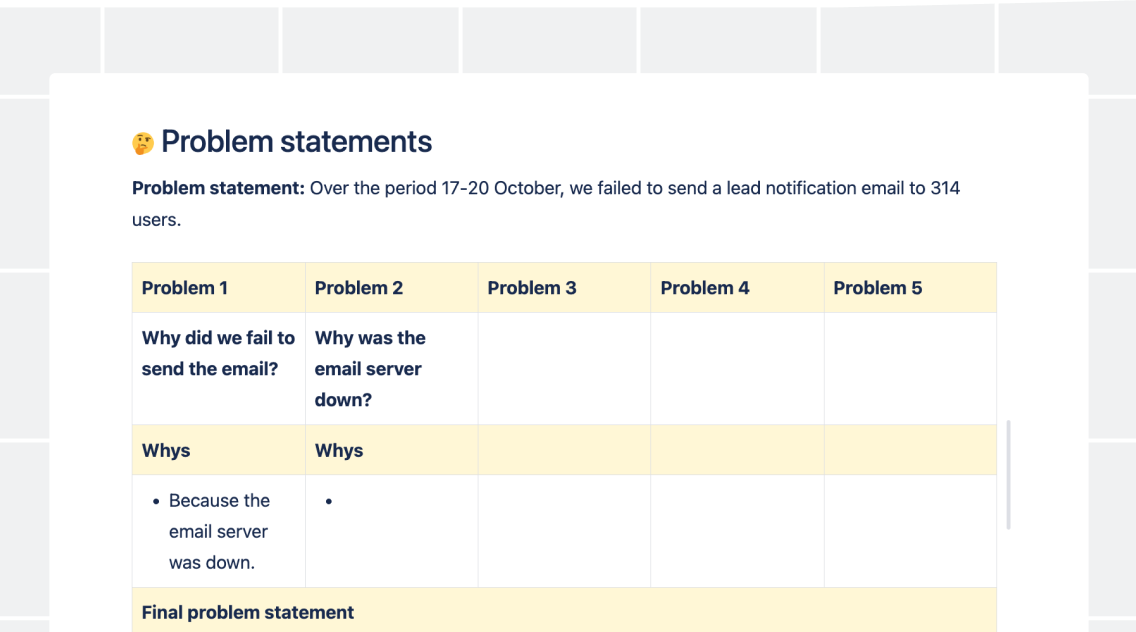1136x632 pixels.
Task: Click the vertical scrollbar beside the table
Action: [1008, 475]
